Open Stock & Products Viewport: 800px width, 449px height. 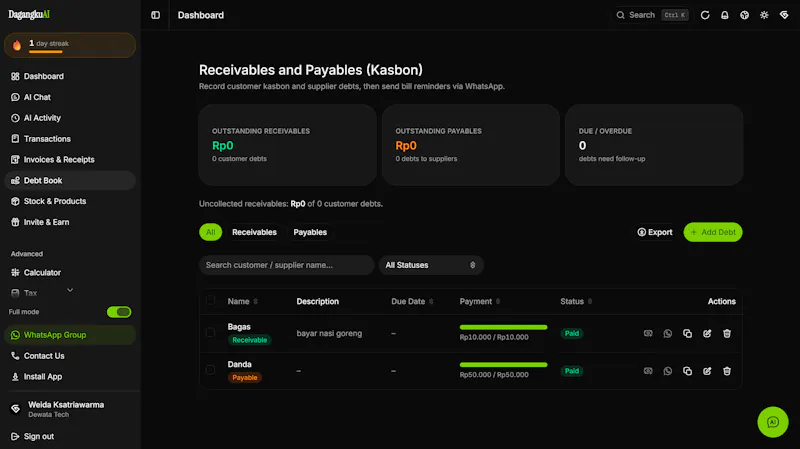(70, 201)
